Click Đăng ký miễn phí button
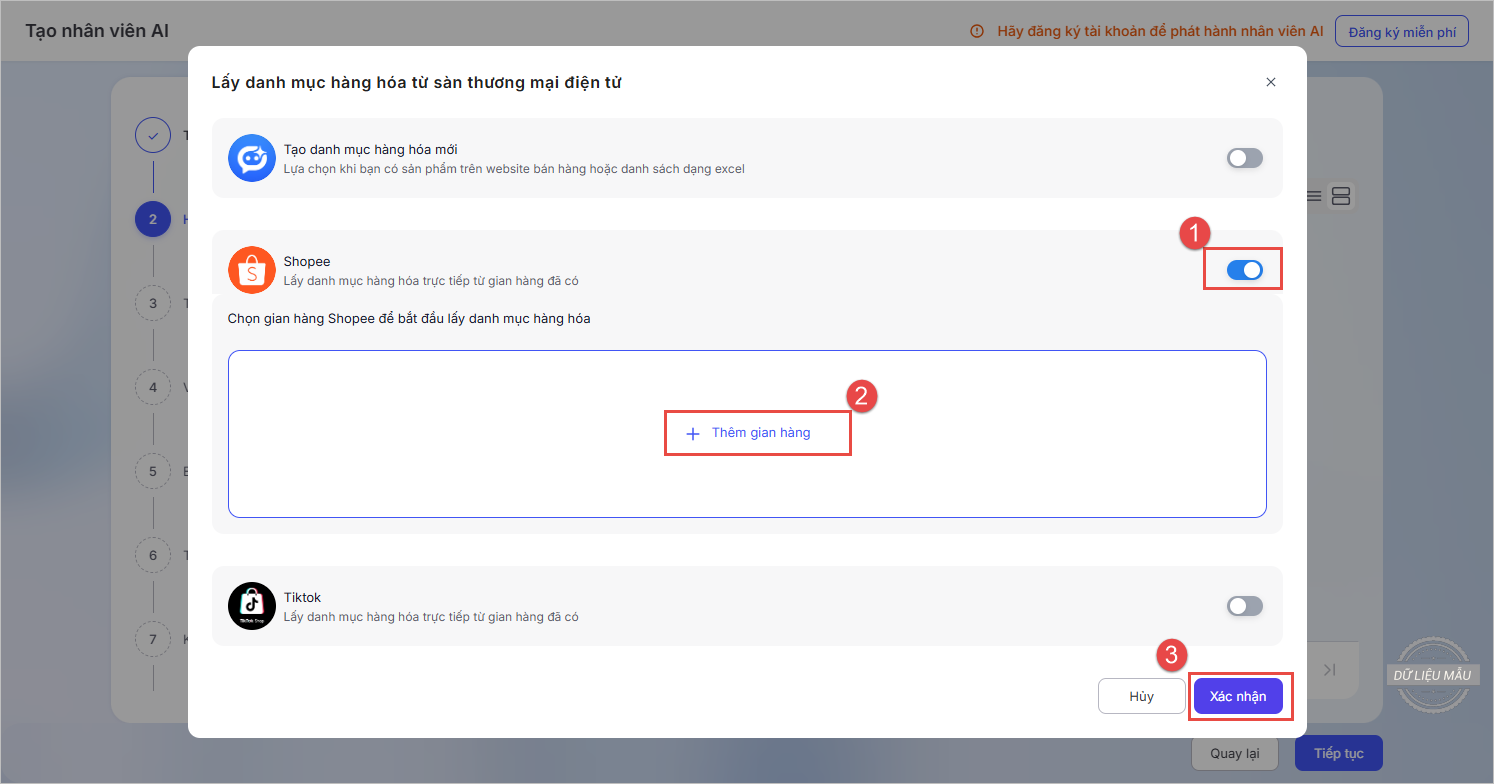The image size is (1494, 784). pyautogui.click(x=1401, y=31)
